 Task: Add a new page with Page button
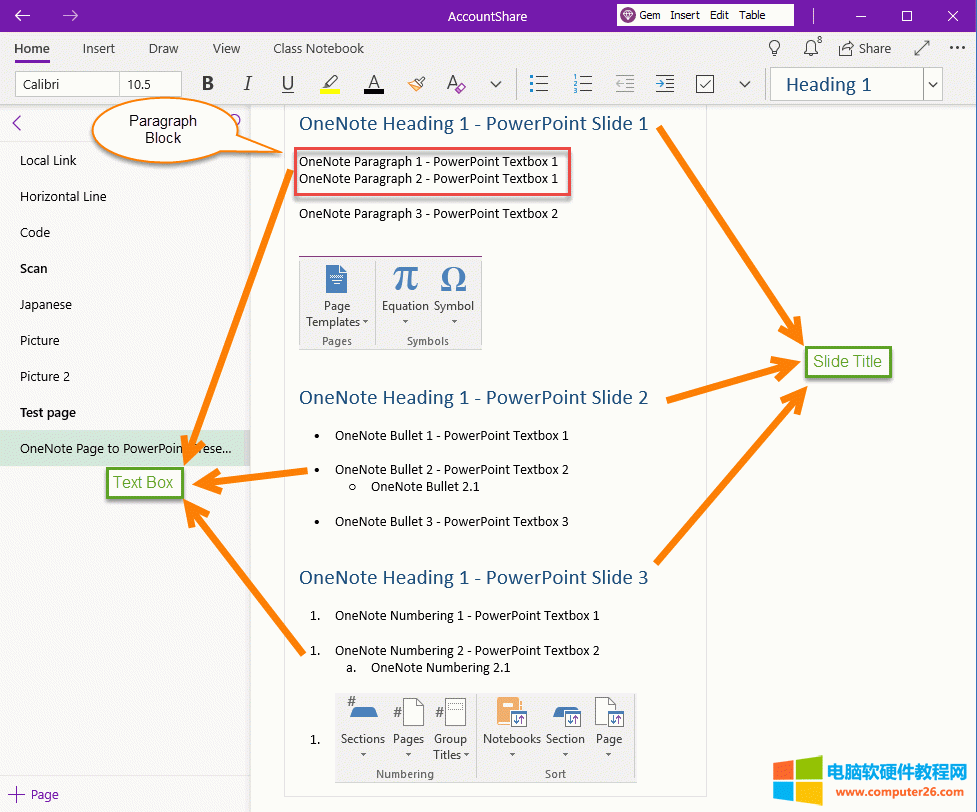[33, 794]
